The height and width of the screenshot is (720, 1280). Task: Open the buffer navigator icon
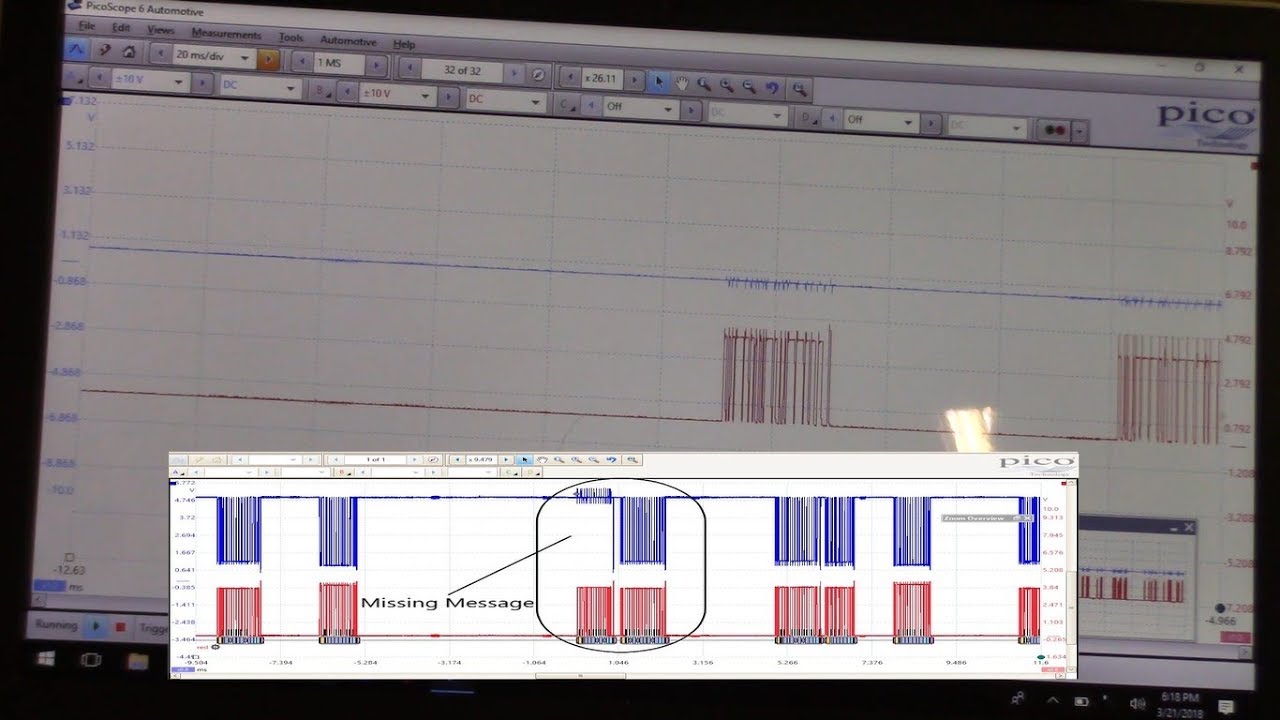[x=538, y=75]
